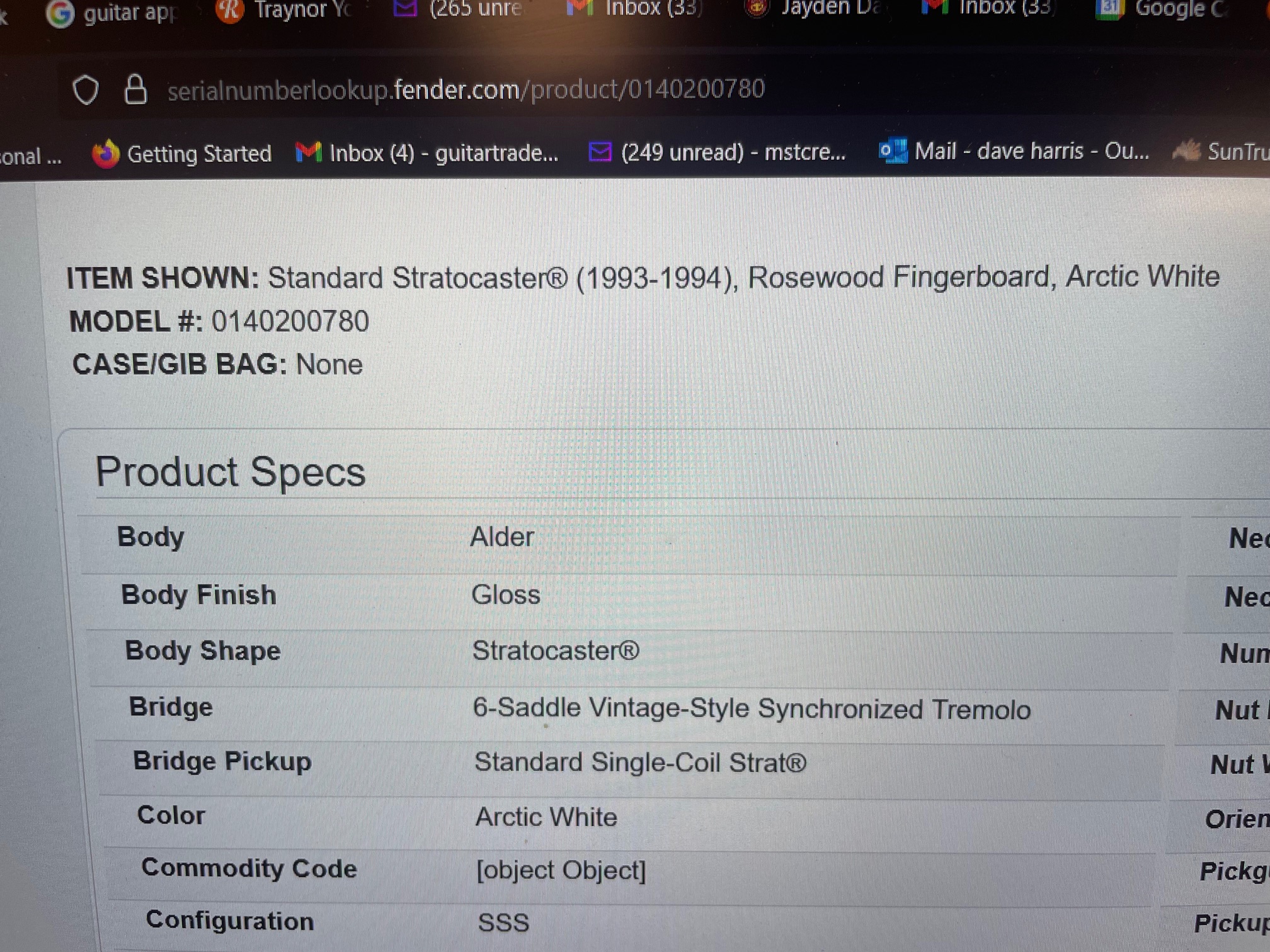The width and height of the screenshot is (1270, 952).
Task: Open the Getting Started bookmark
Action: [199, 154]
